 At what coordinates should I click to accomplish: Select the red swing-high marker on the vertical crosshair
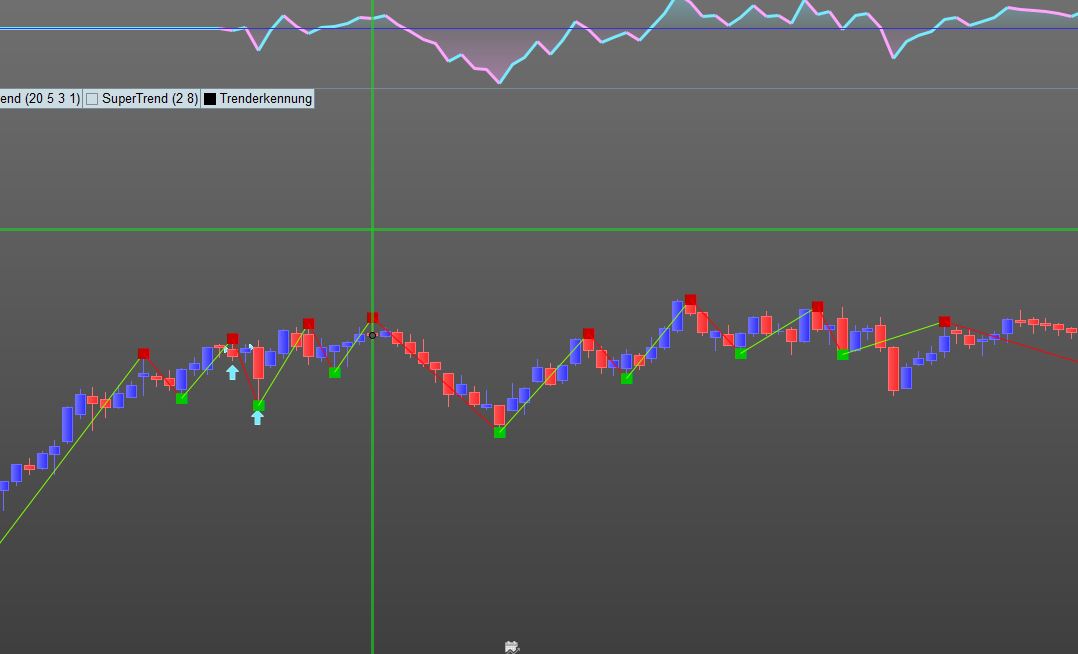[373, 318]
